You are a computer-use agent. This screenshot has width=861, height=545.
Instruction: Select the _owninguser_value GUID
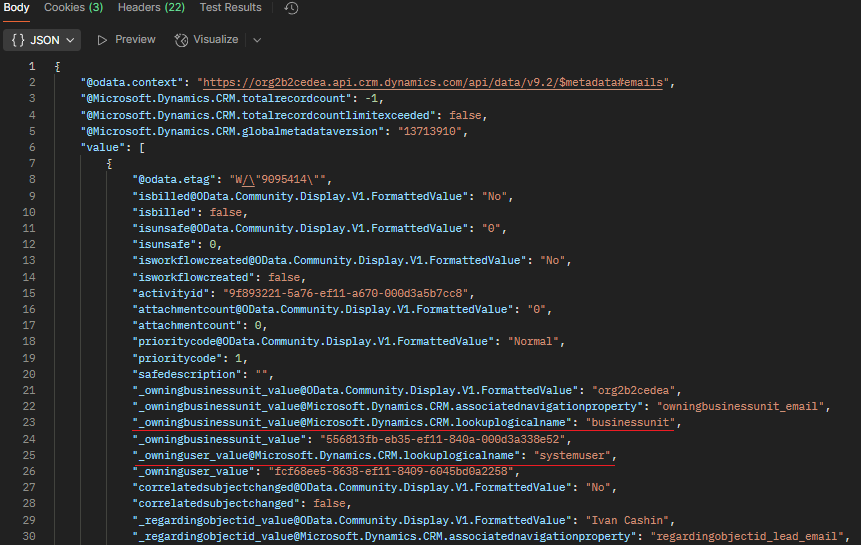(390, 471)
